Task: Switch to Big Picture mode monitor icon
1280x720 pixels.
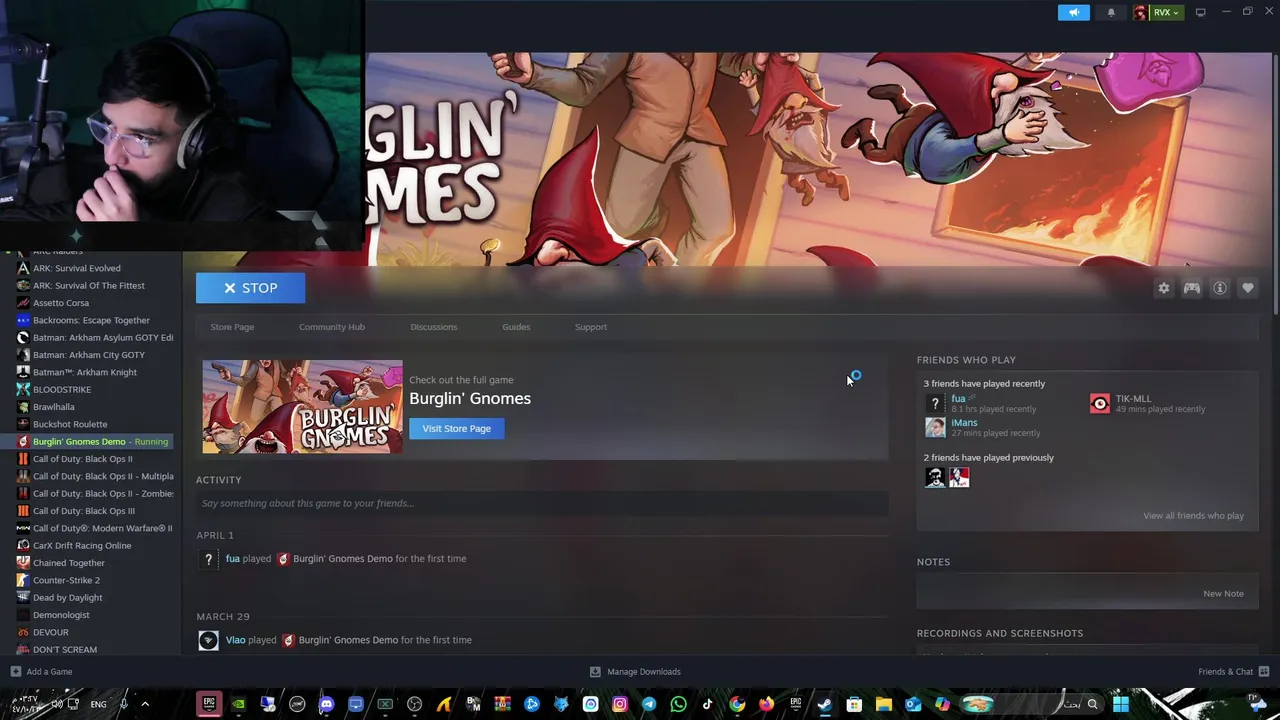Action: (1200, 12)
